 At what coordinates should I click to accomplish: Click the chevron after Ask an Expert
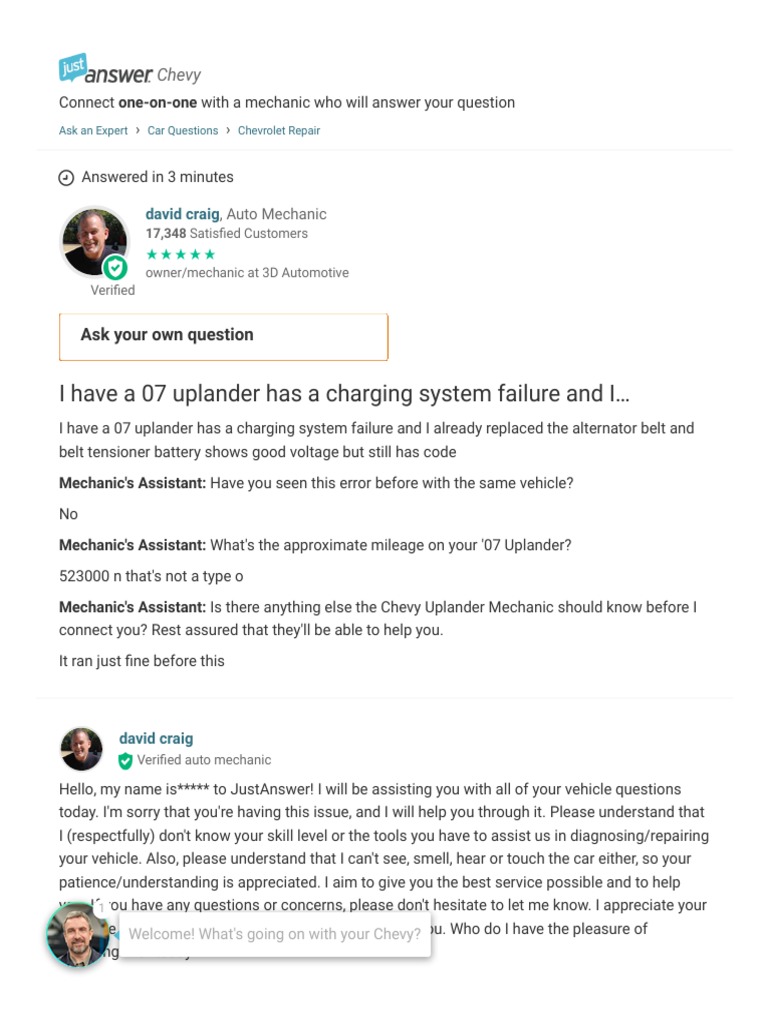(x=137, y=130)
